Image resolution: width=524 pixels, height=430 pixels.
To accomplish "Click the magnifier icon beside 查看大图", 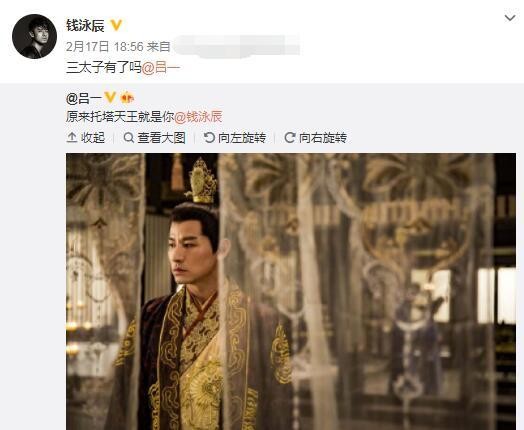I will [x=129, y=137].
